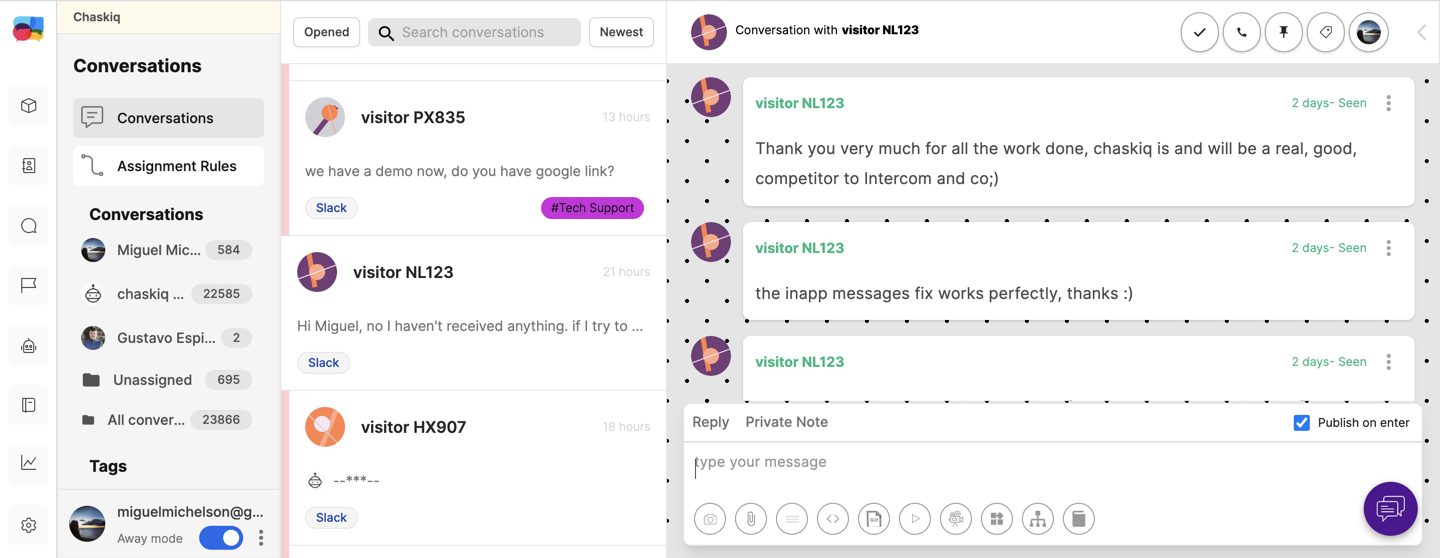Screen dimensions: 1440x558
Task: Toggle the Away mode switch
Action: point(221,538)
